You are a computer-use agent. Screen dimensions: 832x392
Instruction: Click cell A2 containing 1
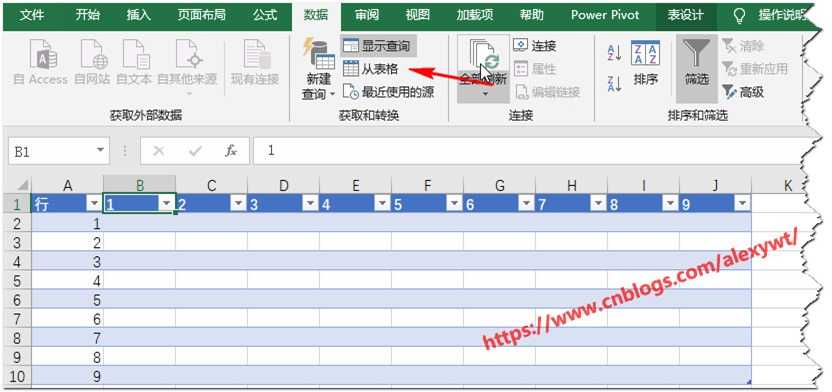coord(67,223)
